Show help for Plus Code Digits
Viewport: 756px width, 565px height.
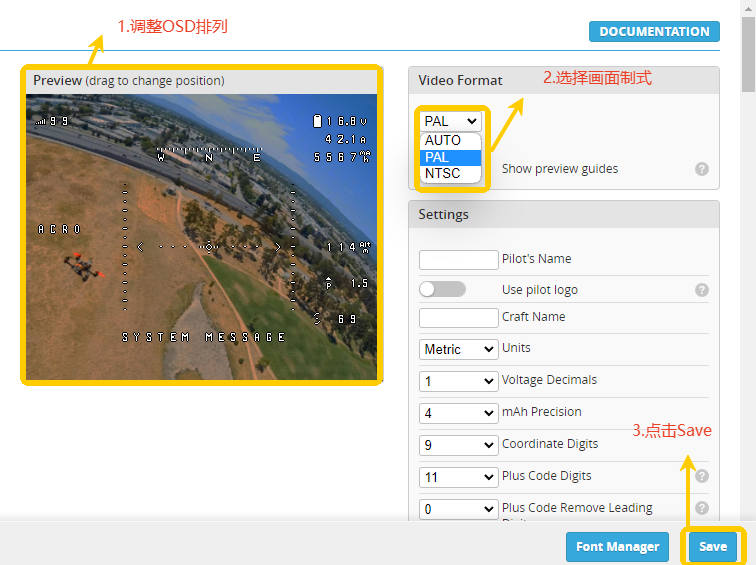[702, 476]
